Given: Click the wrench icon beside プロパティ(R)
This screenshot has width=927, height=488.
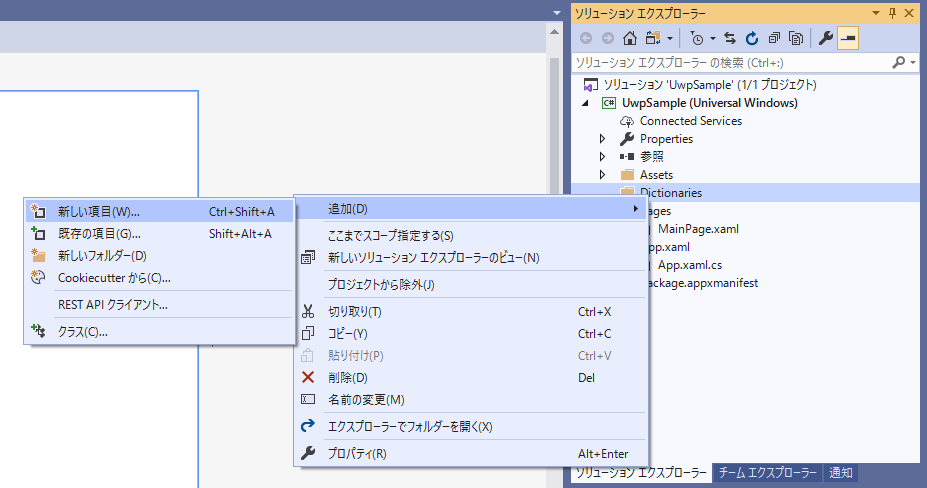Looking at the screenshot, I should [308, 453].
